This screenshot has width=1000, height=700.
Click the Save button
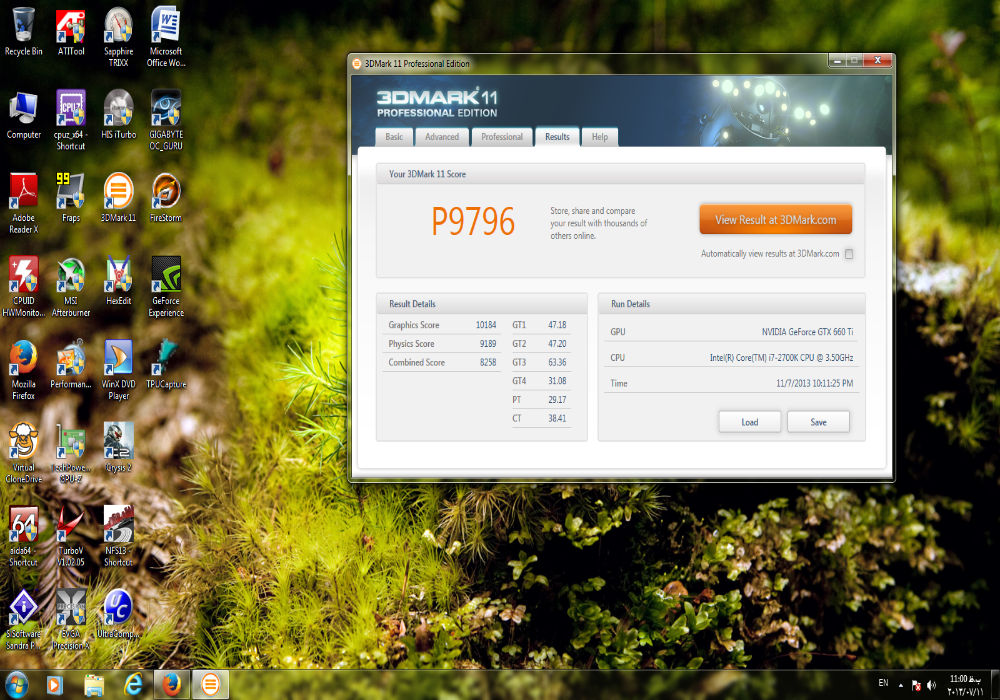[x=818, y=422]
